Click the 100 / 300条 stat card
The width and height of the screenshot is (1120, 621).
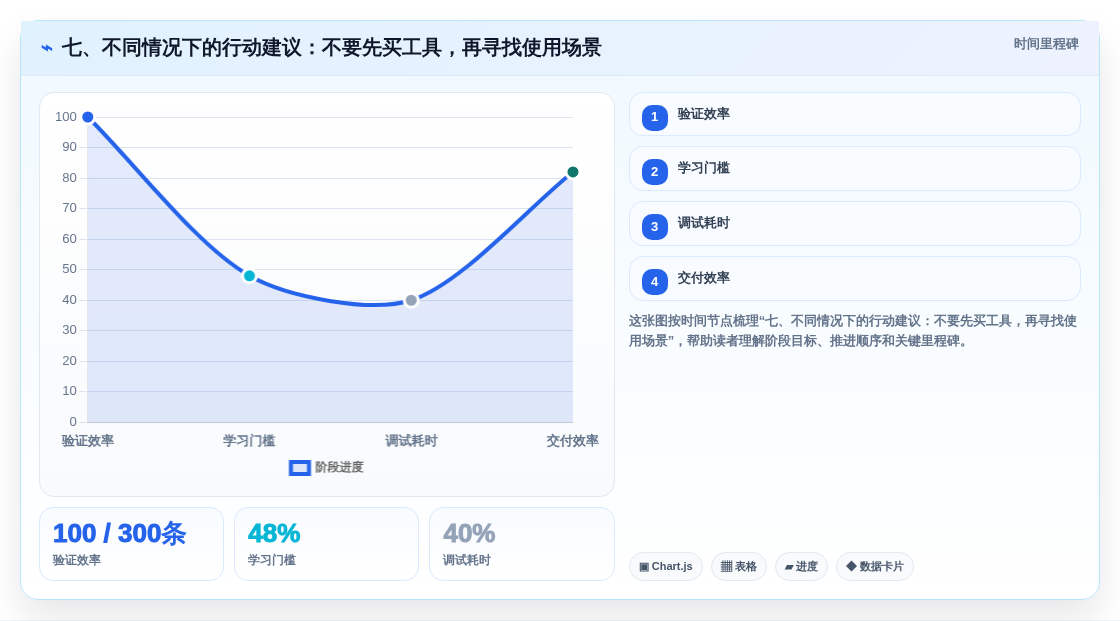click(x=131, y=545)
